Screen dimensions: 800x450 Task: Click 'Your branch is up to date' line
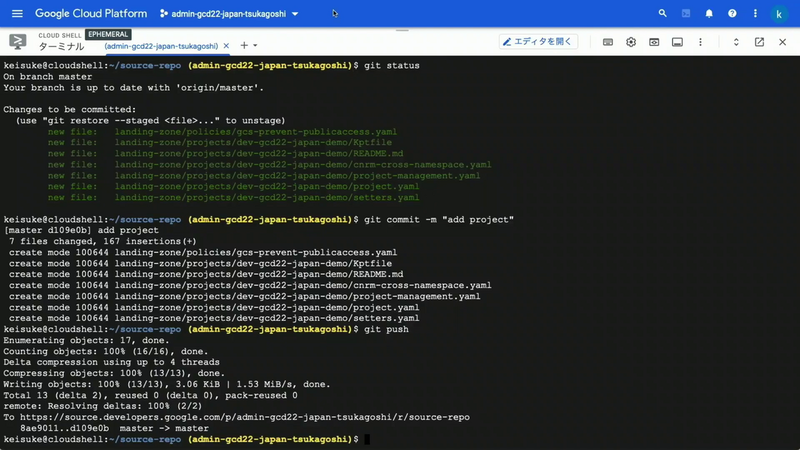pyautogui.click(x=134, y=88)
